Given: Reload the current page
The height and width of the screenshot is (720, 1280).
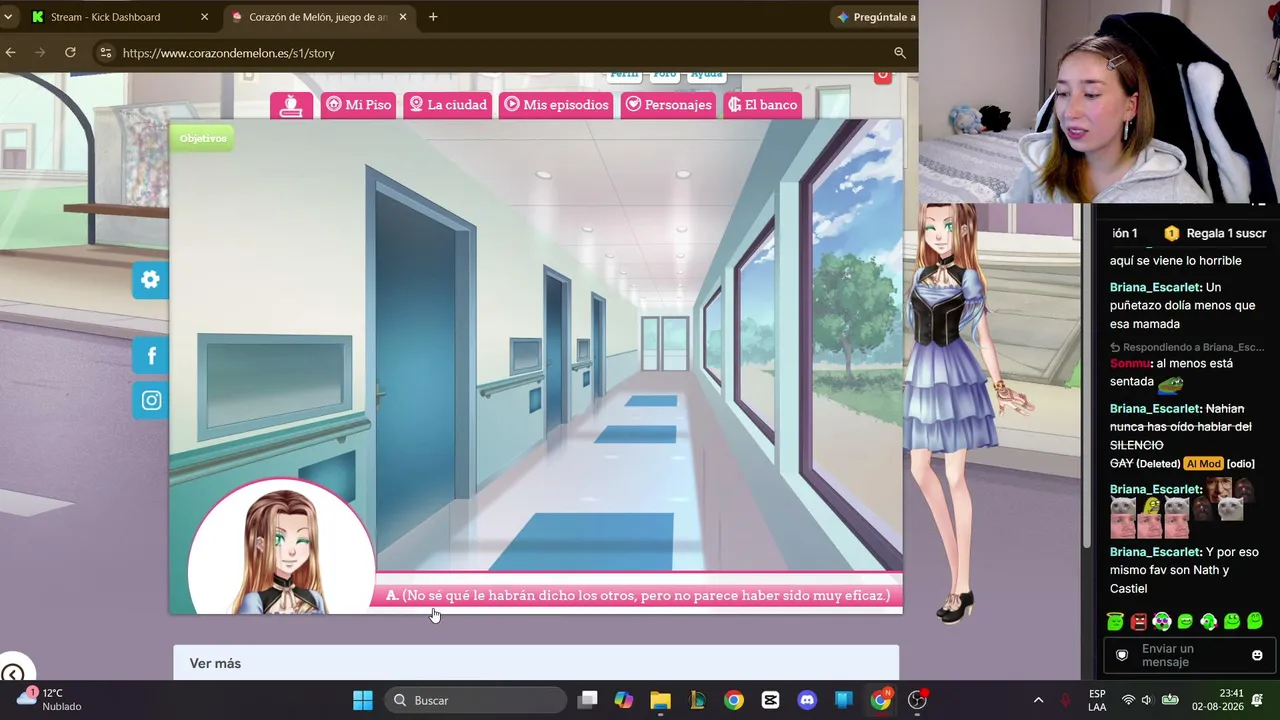Looking at the screenshot, I should tap(70, 53).
